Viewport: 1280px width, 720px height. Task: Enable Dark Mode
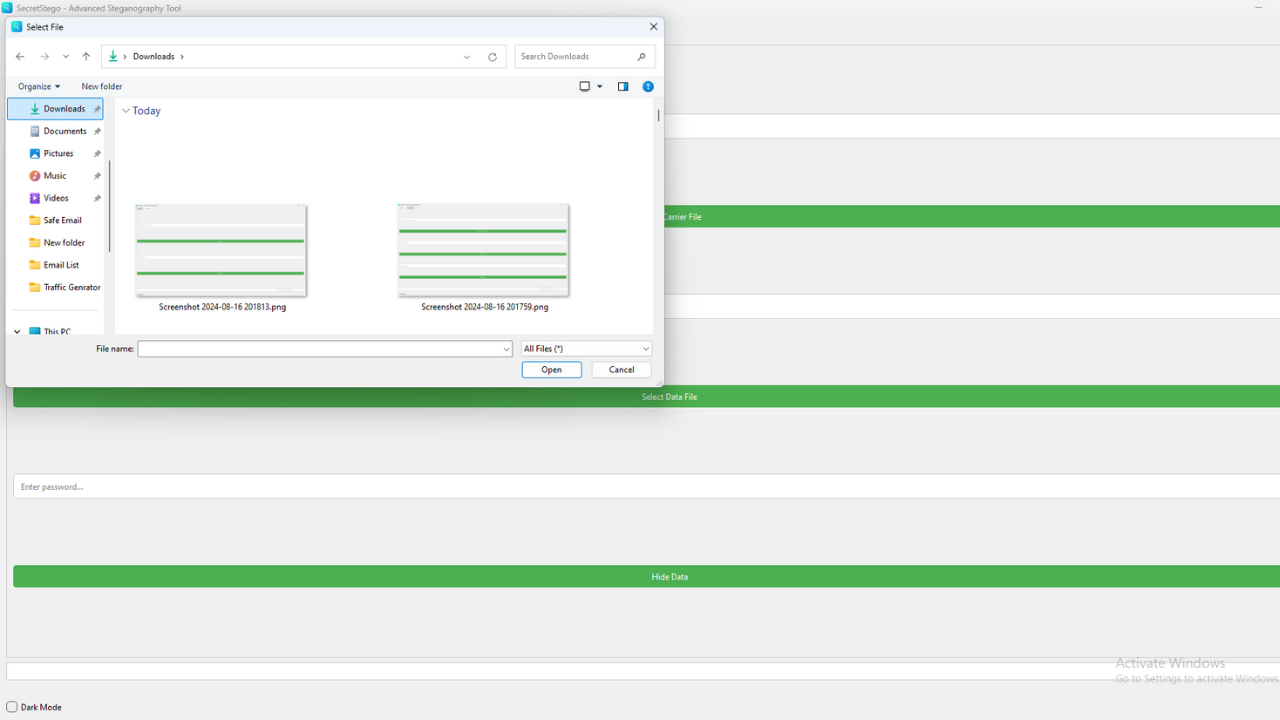point(9,707)
